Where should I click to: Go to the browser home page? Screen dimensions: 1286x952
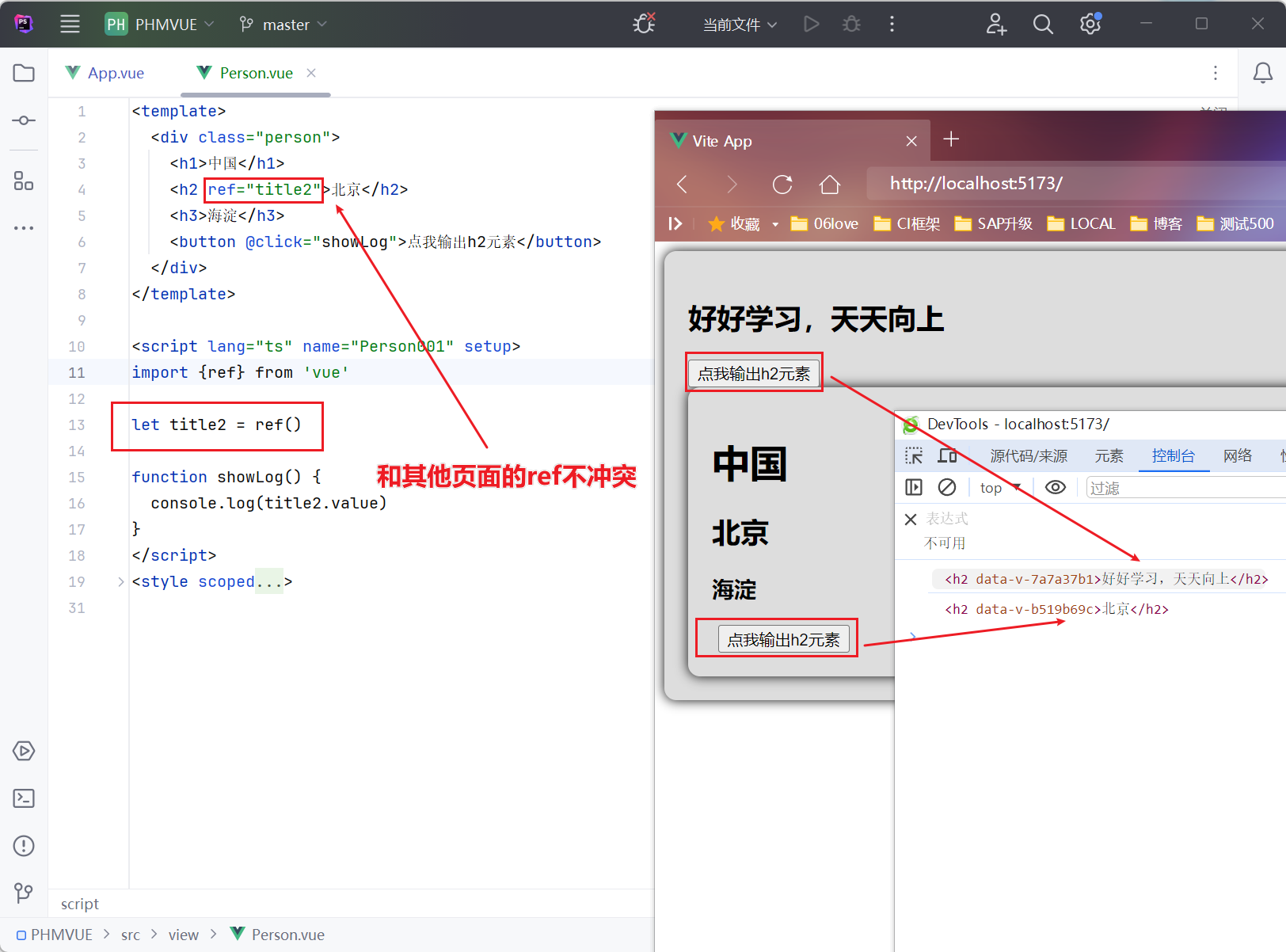click(830, 185)
